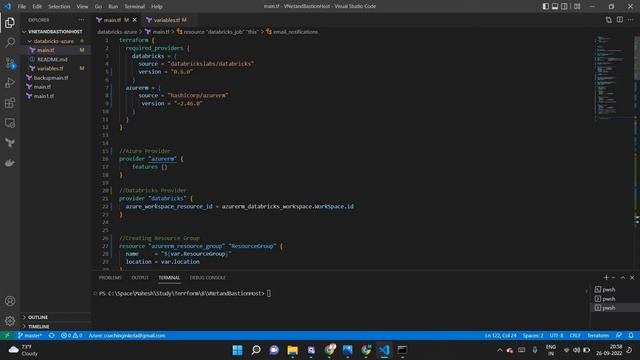Open the Accounts menu icon
This screenshot has width=640, height=360.
click(10, 301)
